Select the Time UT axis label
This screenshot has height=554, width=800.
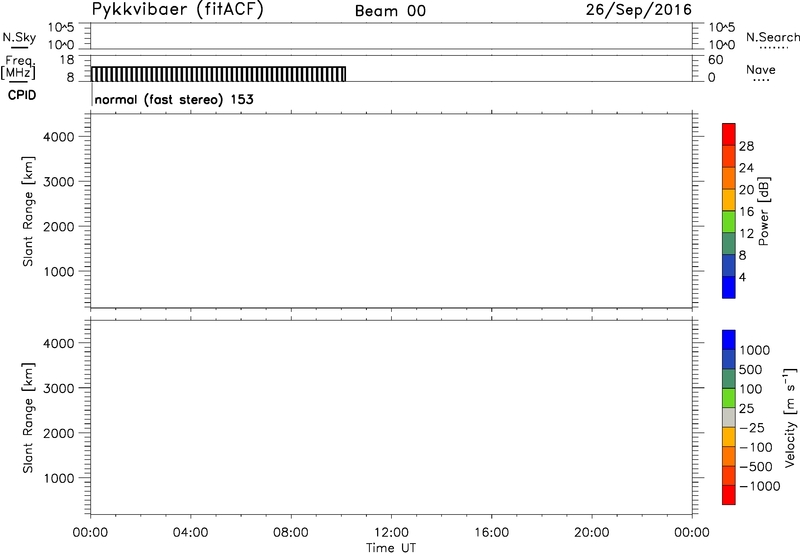[391, 548]
